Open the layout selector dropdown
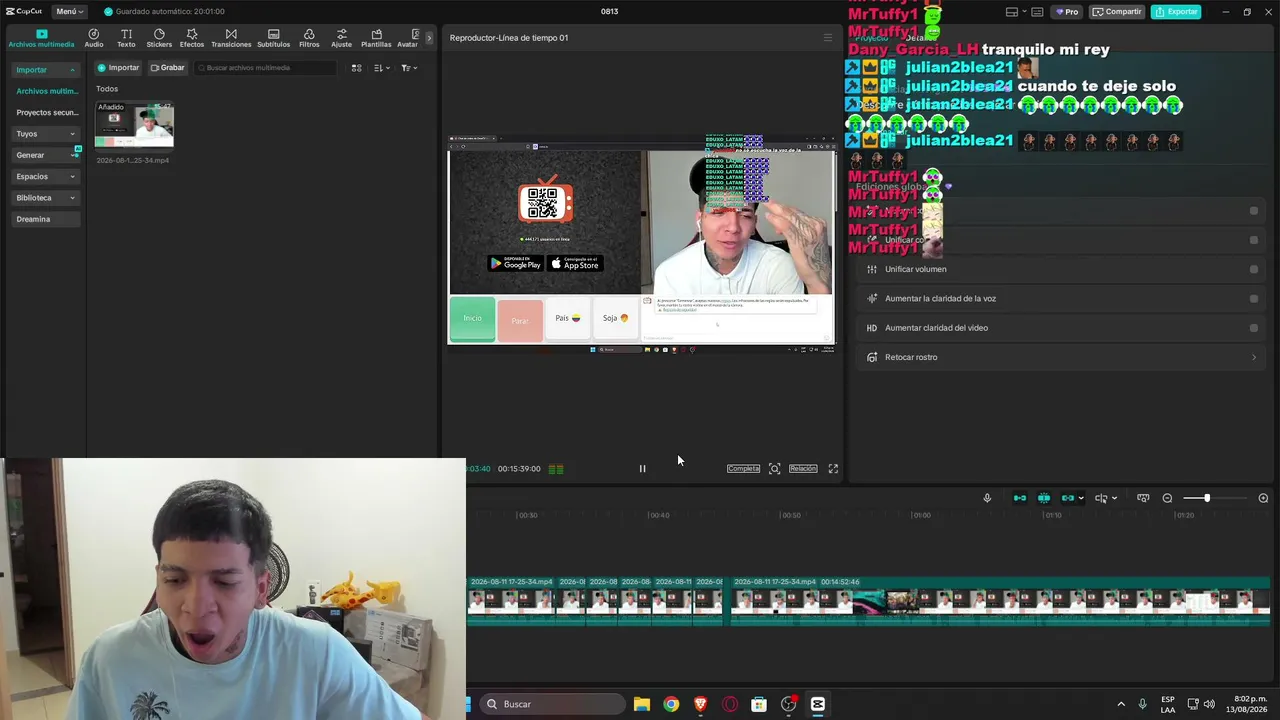1280x720 pixels. tap(1016, 12)
